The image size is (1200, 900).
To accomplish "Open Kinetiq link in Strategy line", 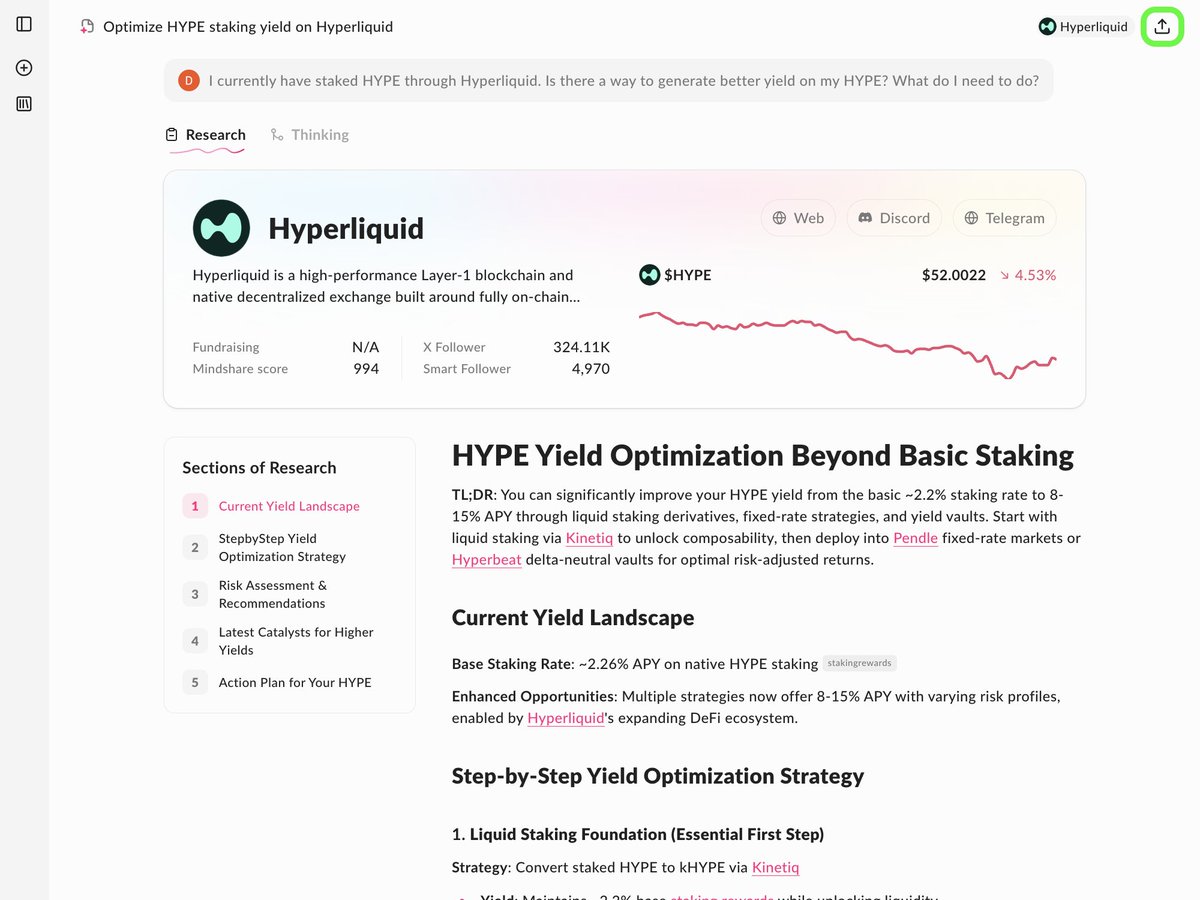I will pyautogui.click(x=775, y=868).
